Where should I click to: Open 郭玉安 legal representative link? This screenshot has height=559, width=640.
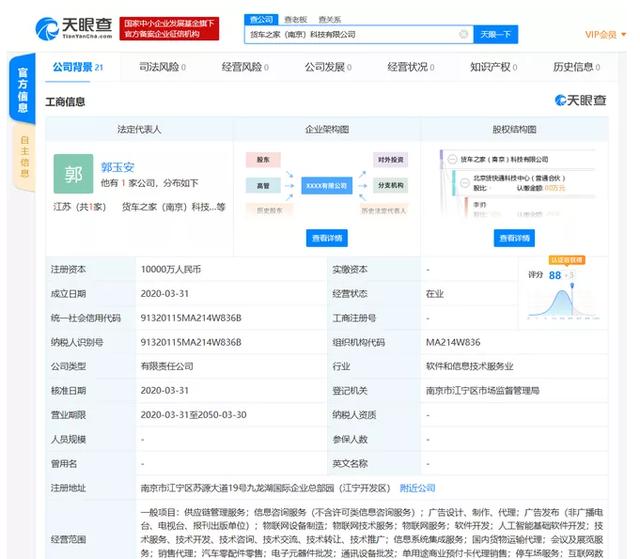point(118,167)
